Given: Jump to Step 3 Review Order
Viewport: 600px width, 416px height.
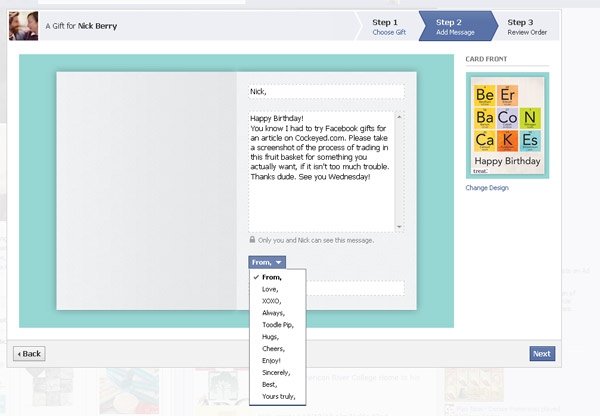Looking at the screenshot, I should coord(527,27).
